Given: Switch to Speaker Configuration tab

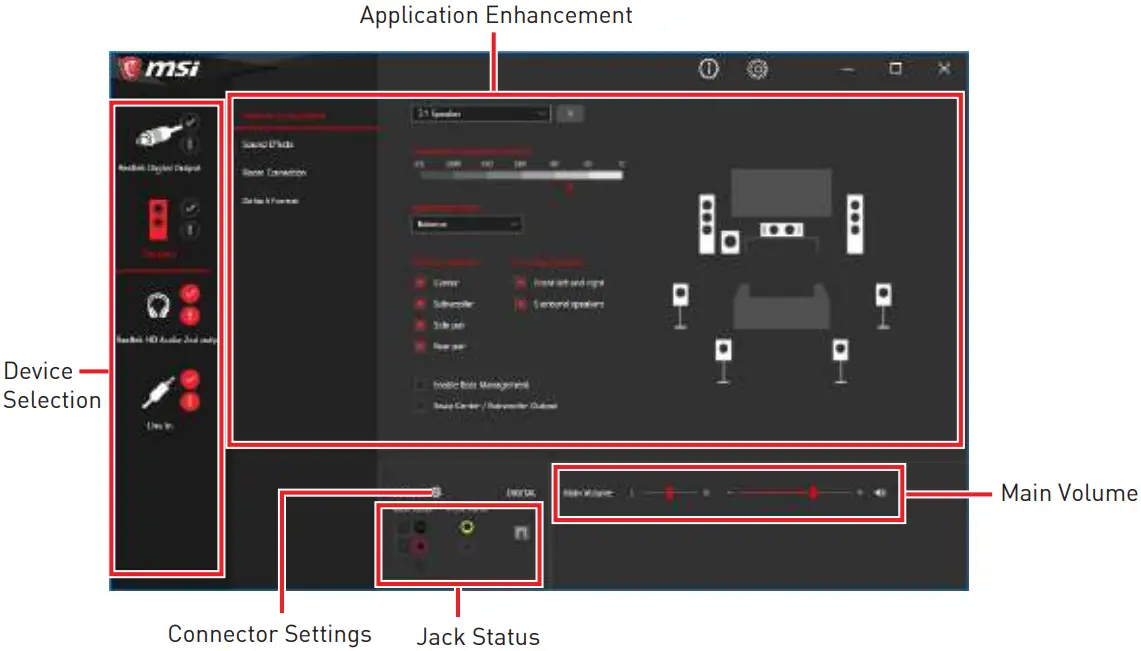Looking at the screenshot, I should 284,116.
